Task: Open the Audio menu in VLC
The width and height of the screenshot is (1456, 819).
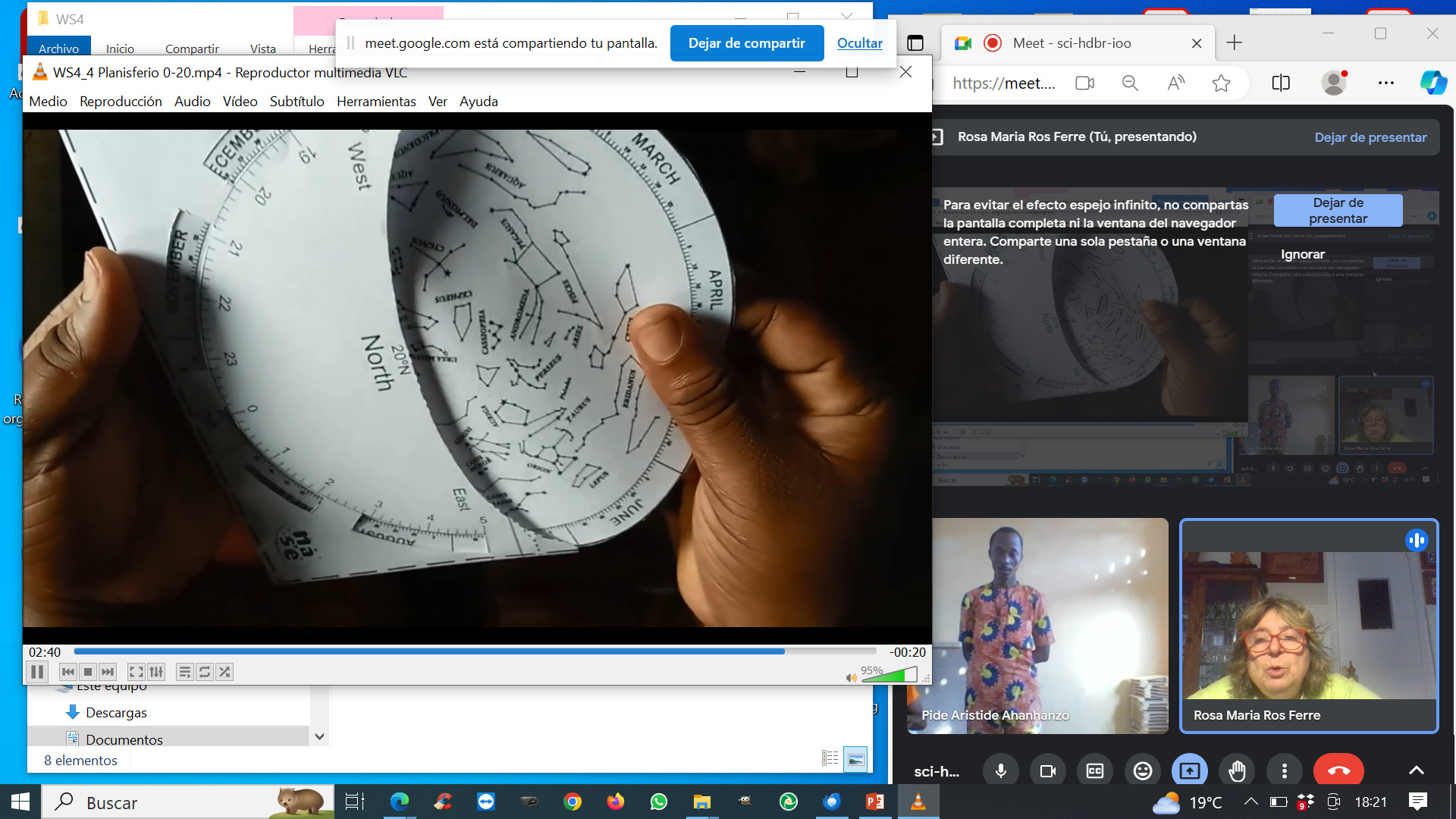Action: 192,102
